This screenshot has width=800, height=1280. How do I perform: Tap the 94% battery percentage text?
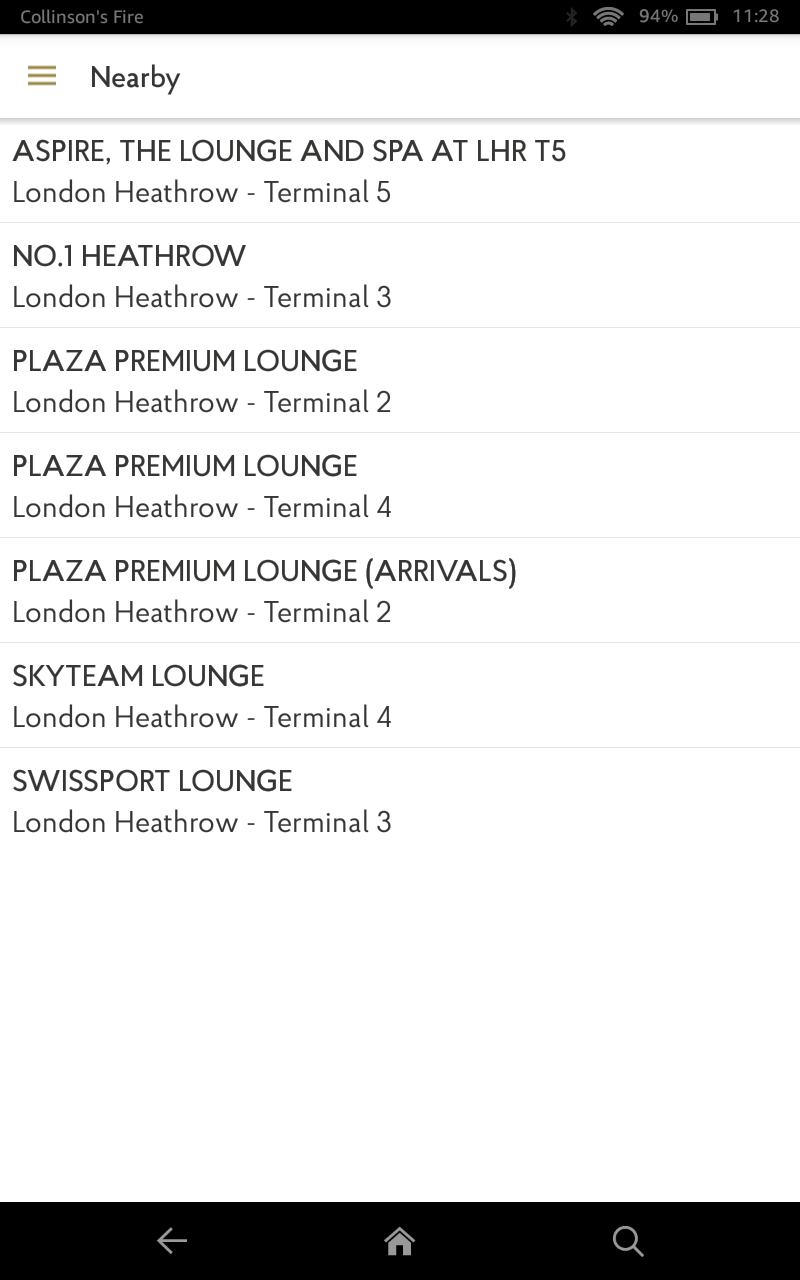(x=658, y=17)
